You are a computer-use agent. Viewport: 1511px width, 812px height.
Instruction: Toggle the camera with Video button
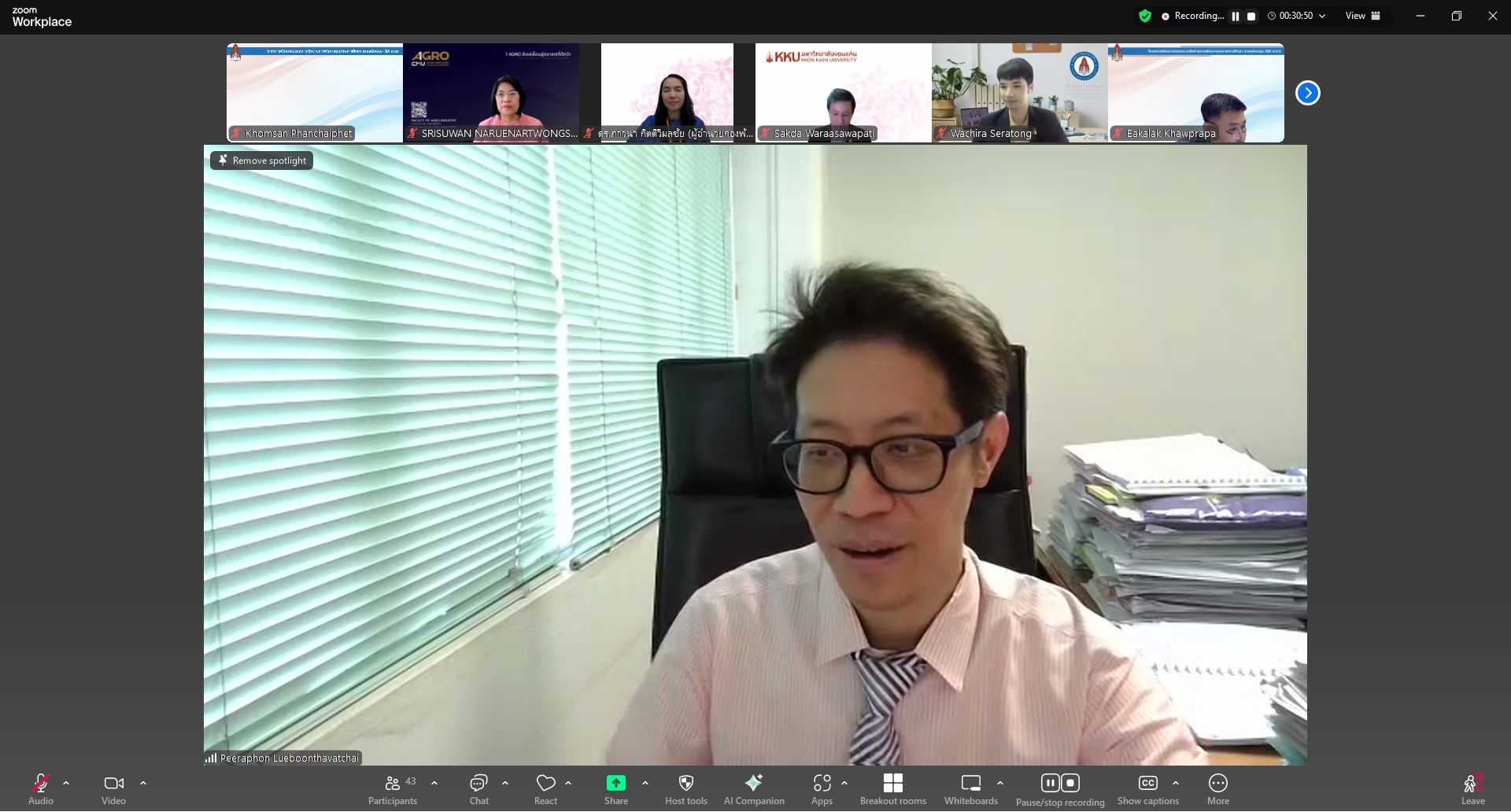point(113,789)
